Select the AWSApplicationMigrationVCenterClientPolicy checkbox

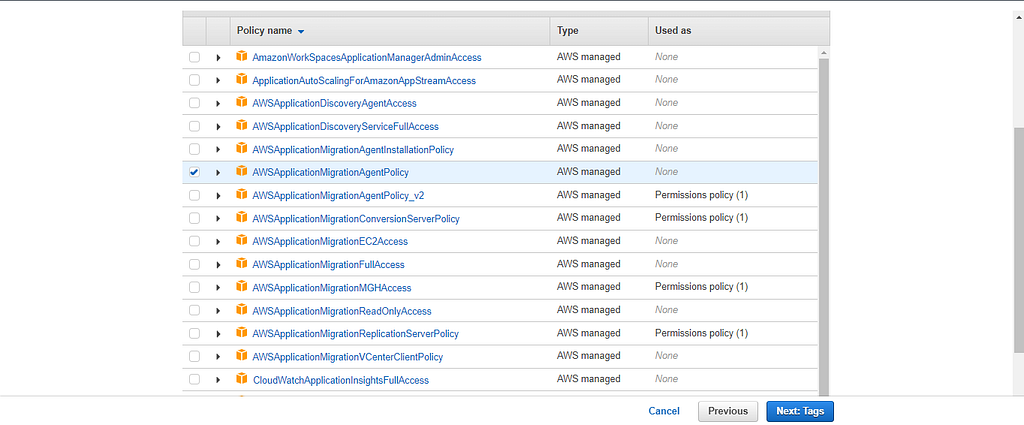click(194, 356)
